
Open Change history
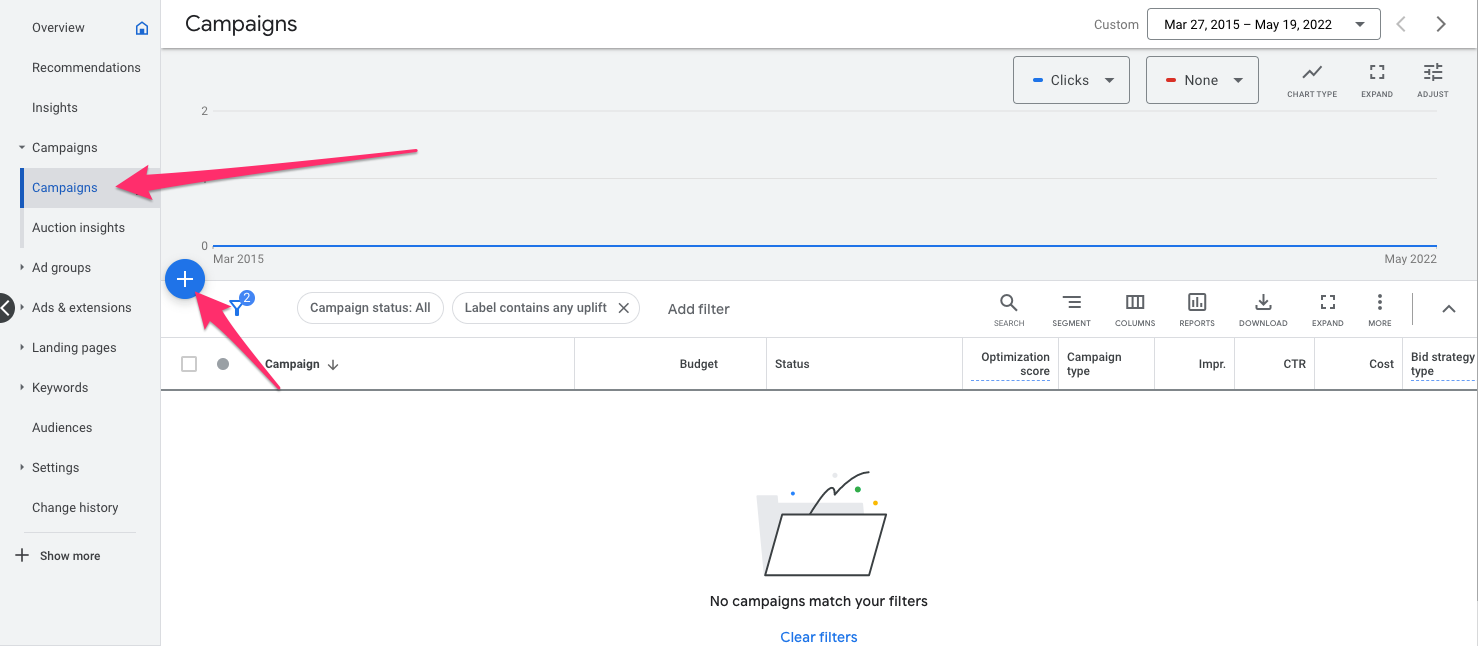pyautogui.click(x=75, y=508)
